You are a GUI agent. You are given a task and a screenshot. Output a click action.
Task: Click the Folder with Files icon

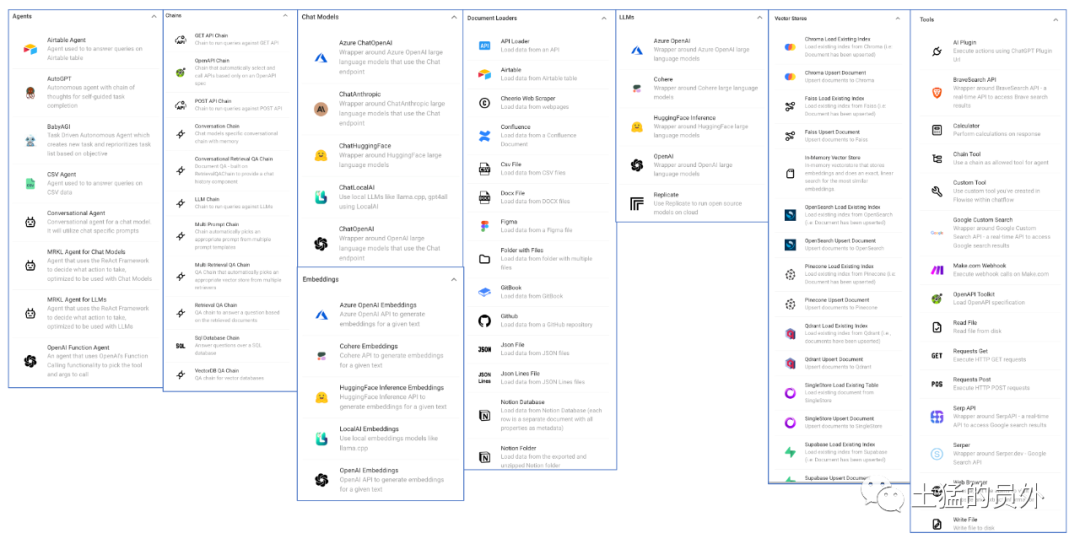click(484, 259)
